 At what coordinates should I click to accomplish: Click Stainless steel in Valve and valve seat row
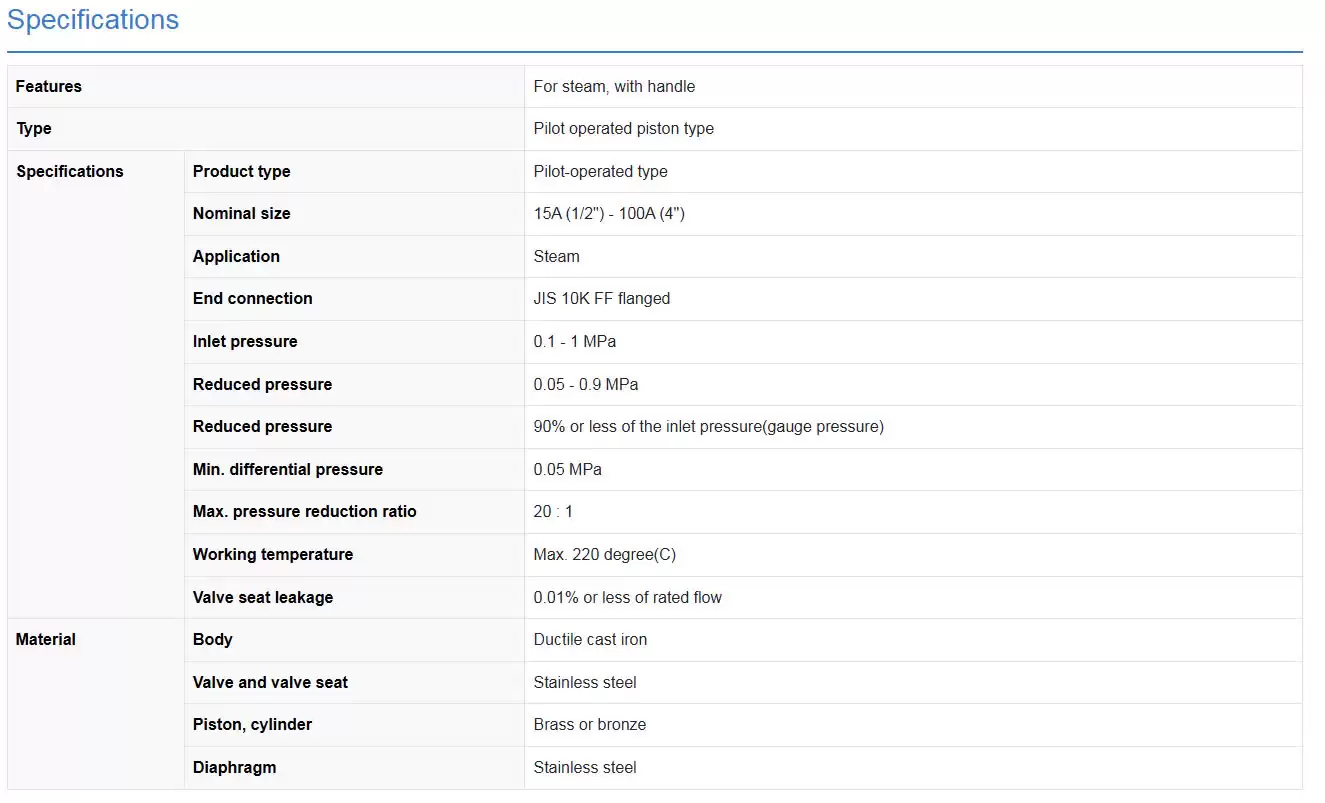point(585,683)
